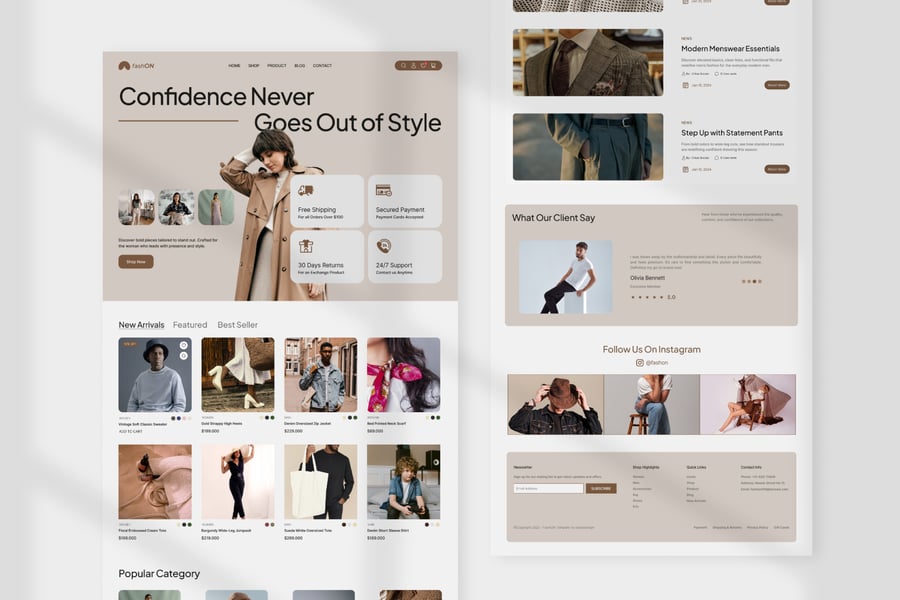Click the 24/7 Support phone icon
The image size is (900, 600).
(383, 246)
